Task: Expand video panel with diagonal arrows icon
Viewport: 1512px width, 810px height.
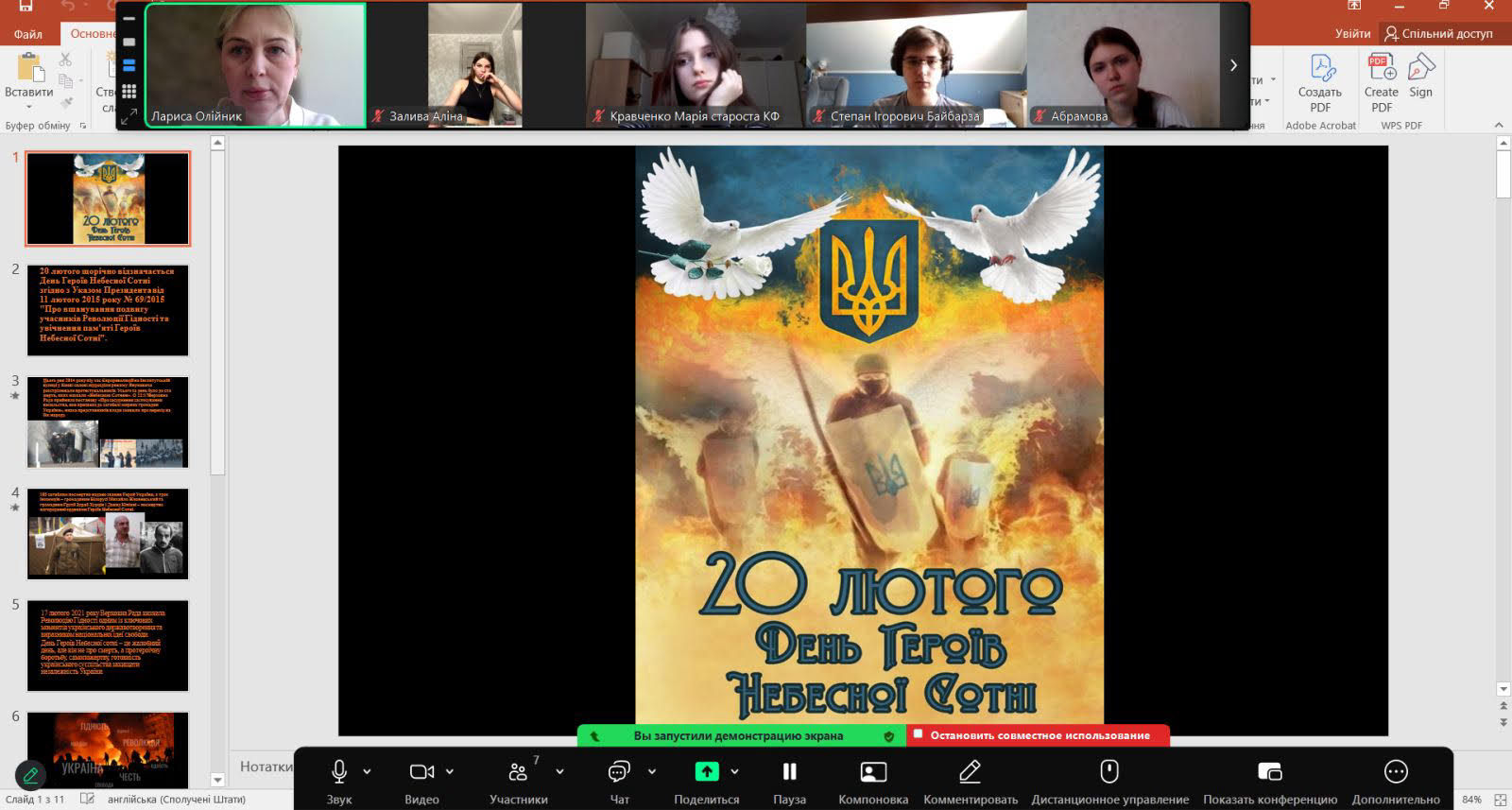Action: pos(129,115)
